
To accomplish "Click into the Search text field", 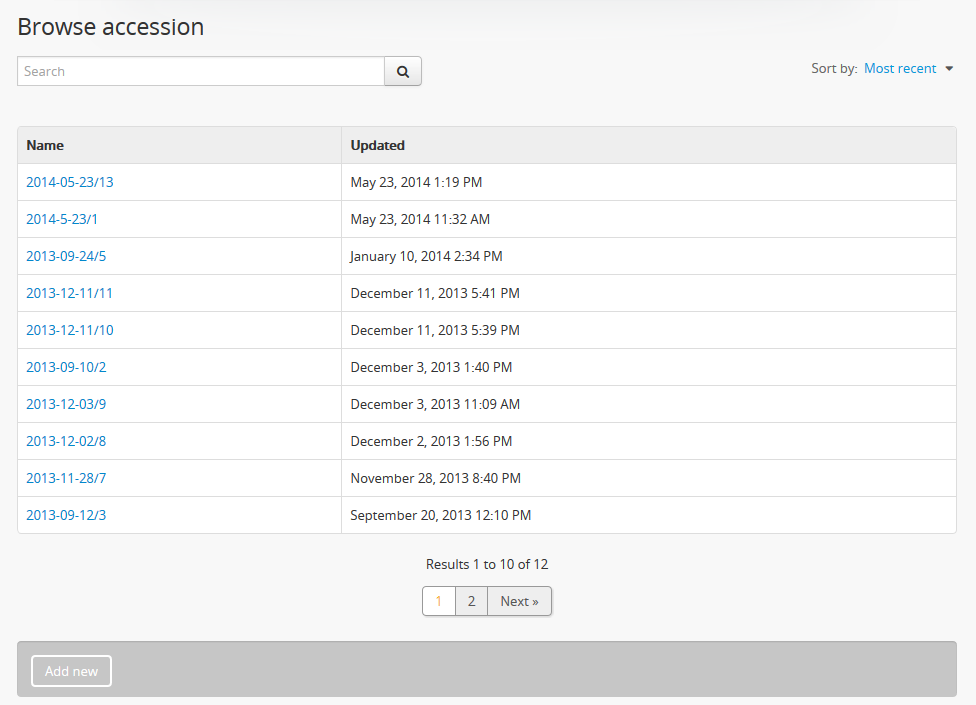I will (x=200, y=71).
